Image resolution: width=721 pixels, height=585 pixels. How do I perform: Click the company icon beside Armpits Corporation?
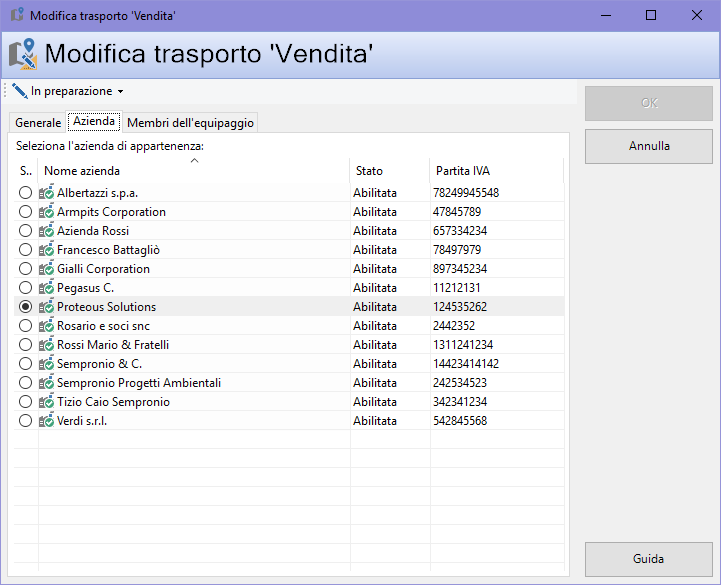(46, 212)
